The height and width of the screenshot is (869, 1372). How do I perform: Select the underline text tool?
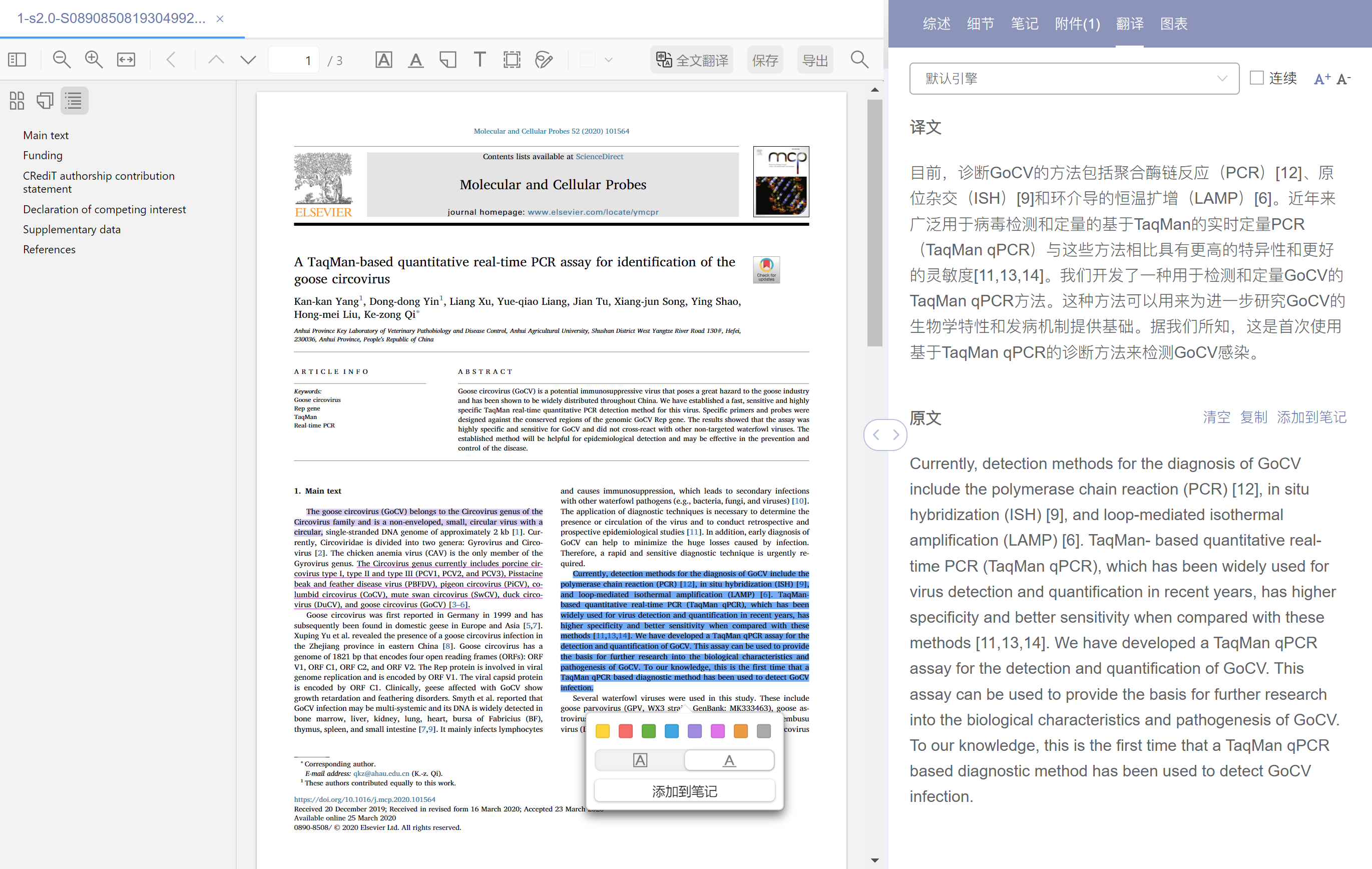[416, 60]
